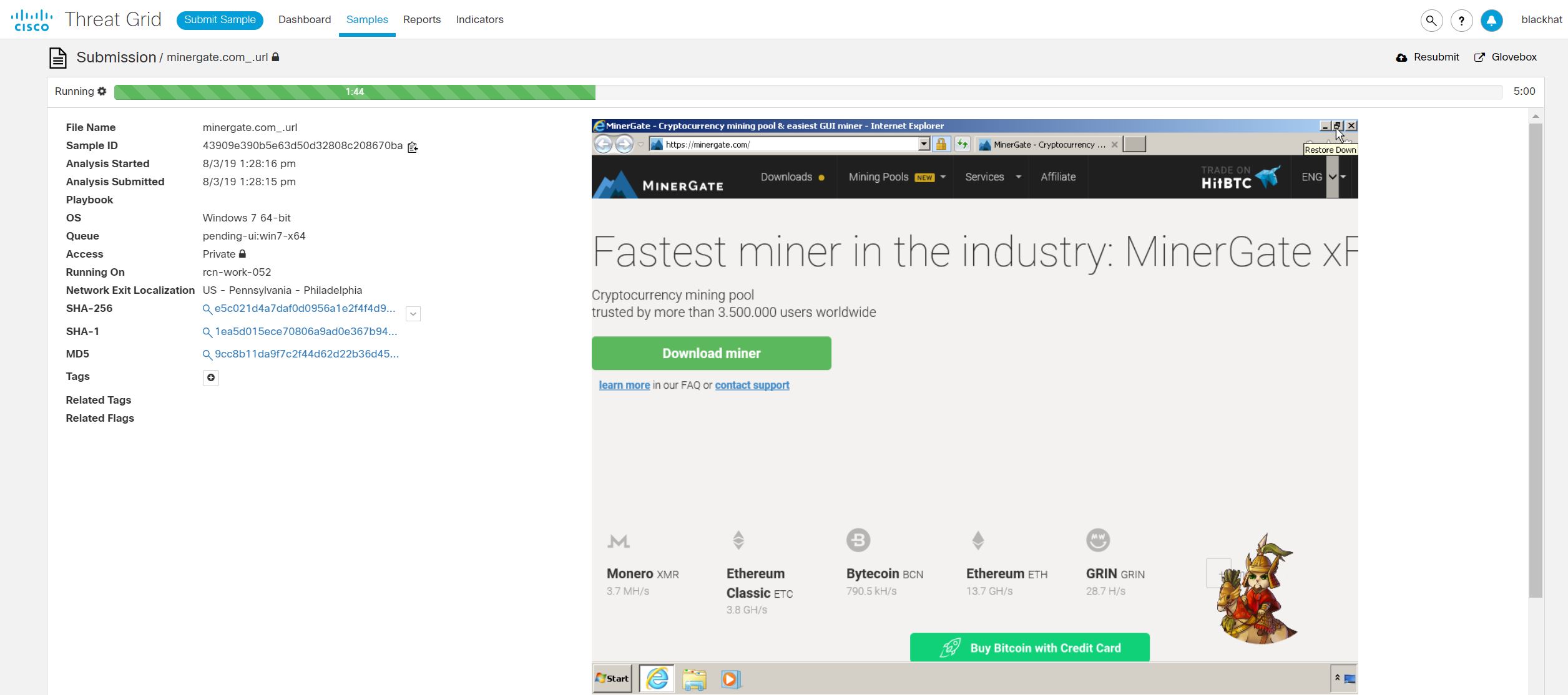Open the help question mark icon

click(x=1461, y=21)
